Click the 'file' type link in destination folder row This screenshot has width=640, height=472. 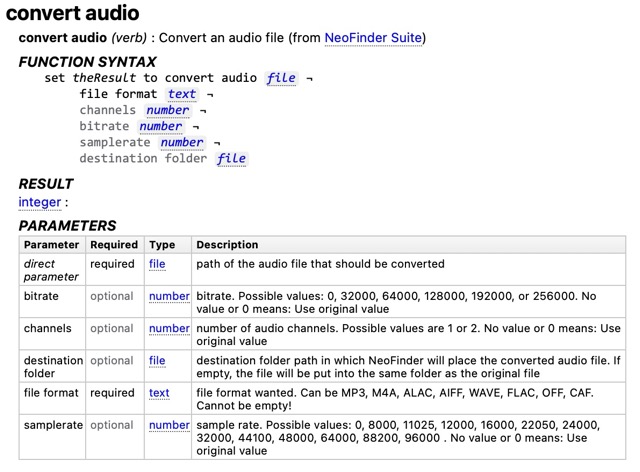tap(157, 360)
